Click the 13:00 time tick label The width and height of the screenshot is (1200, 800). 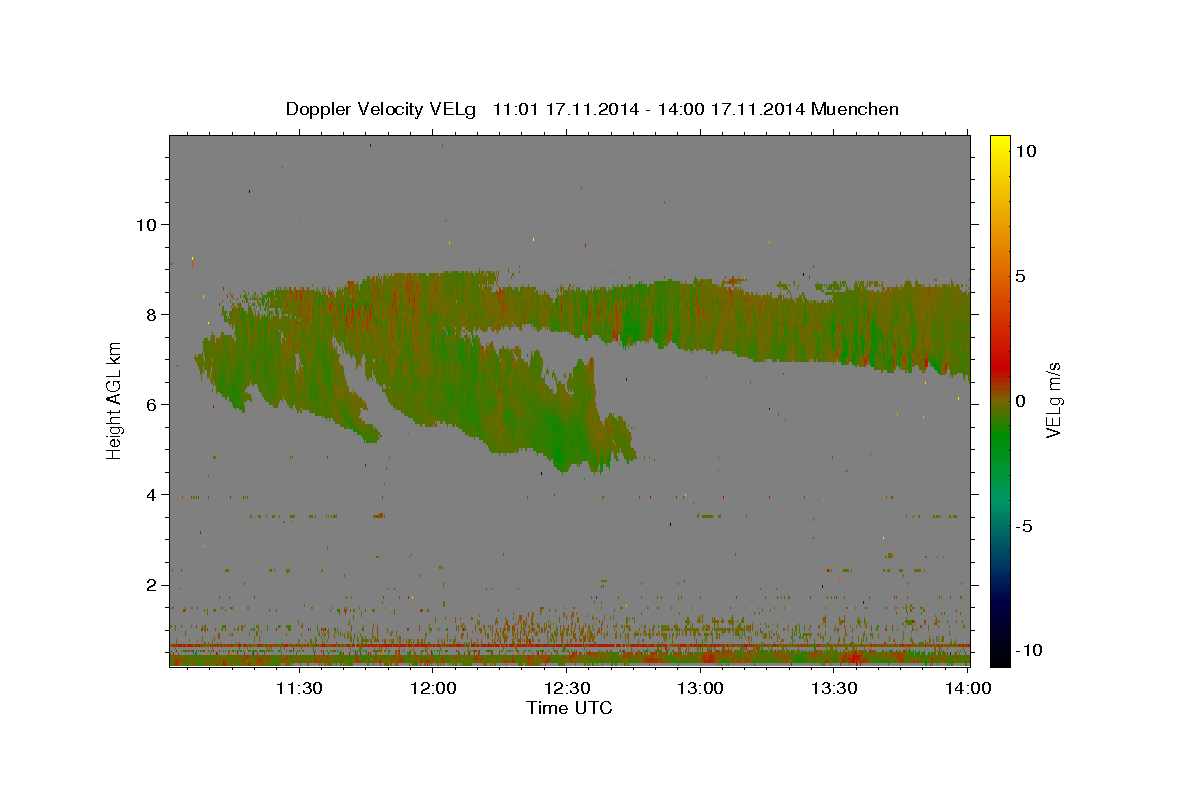point(701,688)
